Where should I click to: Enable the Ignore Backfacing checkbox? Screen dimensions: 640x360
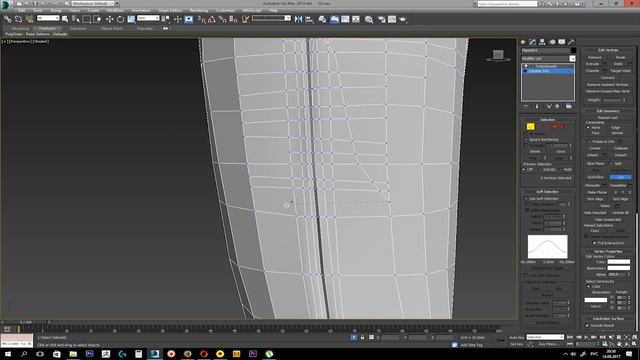(x=526, y=140)
